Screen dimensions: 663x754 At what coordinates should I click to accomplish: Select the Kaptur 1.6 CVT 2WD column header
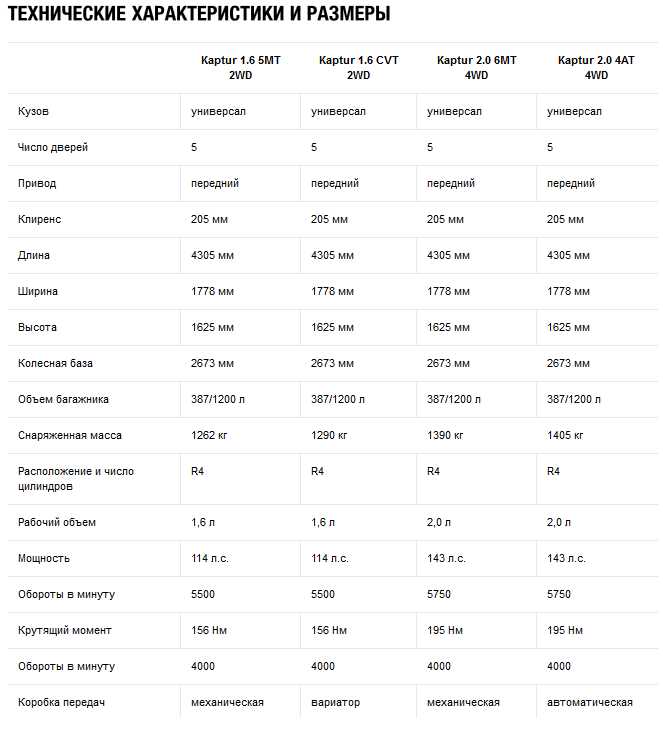(x=358, y=67)
